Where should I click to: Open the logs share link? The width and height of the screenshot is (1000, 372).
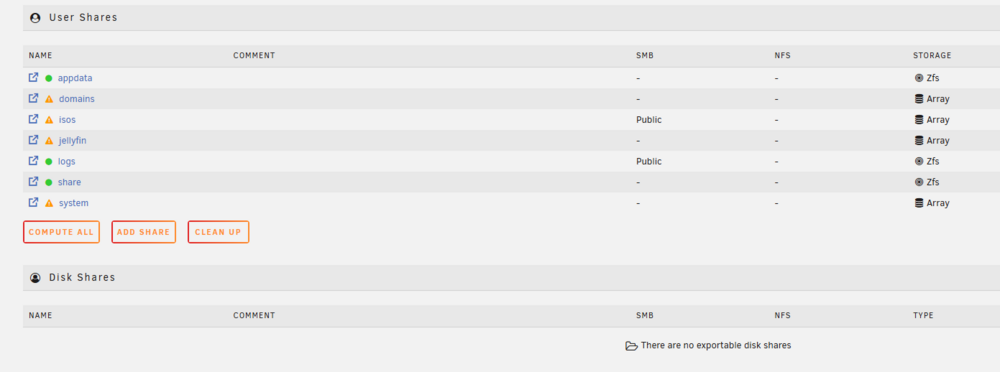pyautogui.click(x=66, y=161)
